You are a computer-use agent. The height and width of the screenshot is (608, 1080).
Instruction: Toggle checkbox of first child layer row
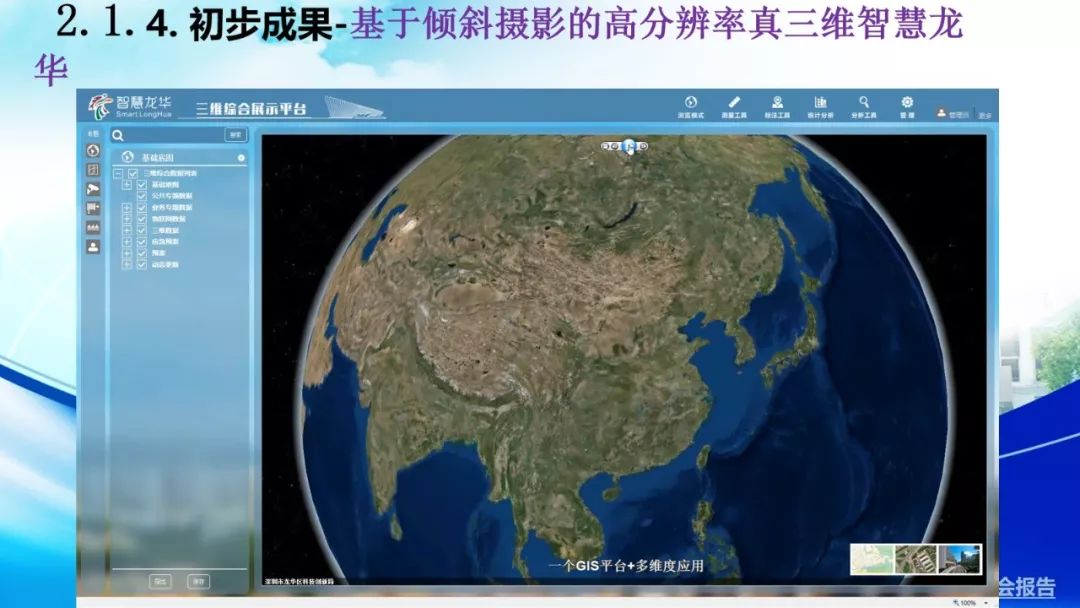click(142, 185)
